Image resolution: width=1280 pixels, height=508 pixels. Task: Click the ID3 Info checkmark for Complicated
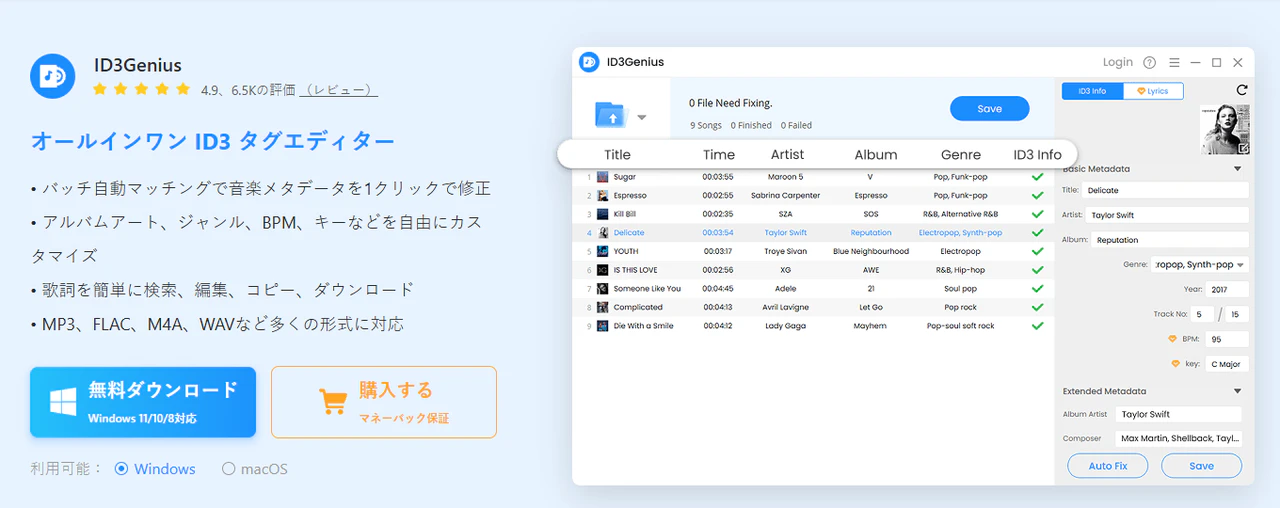[x=1037, y=307]
